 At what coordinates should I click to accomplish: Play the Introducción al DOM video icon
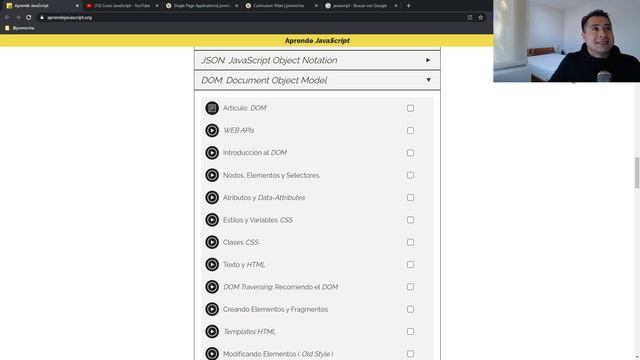212,153
